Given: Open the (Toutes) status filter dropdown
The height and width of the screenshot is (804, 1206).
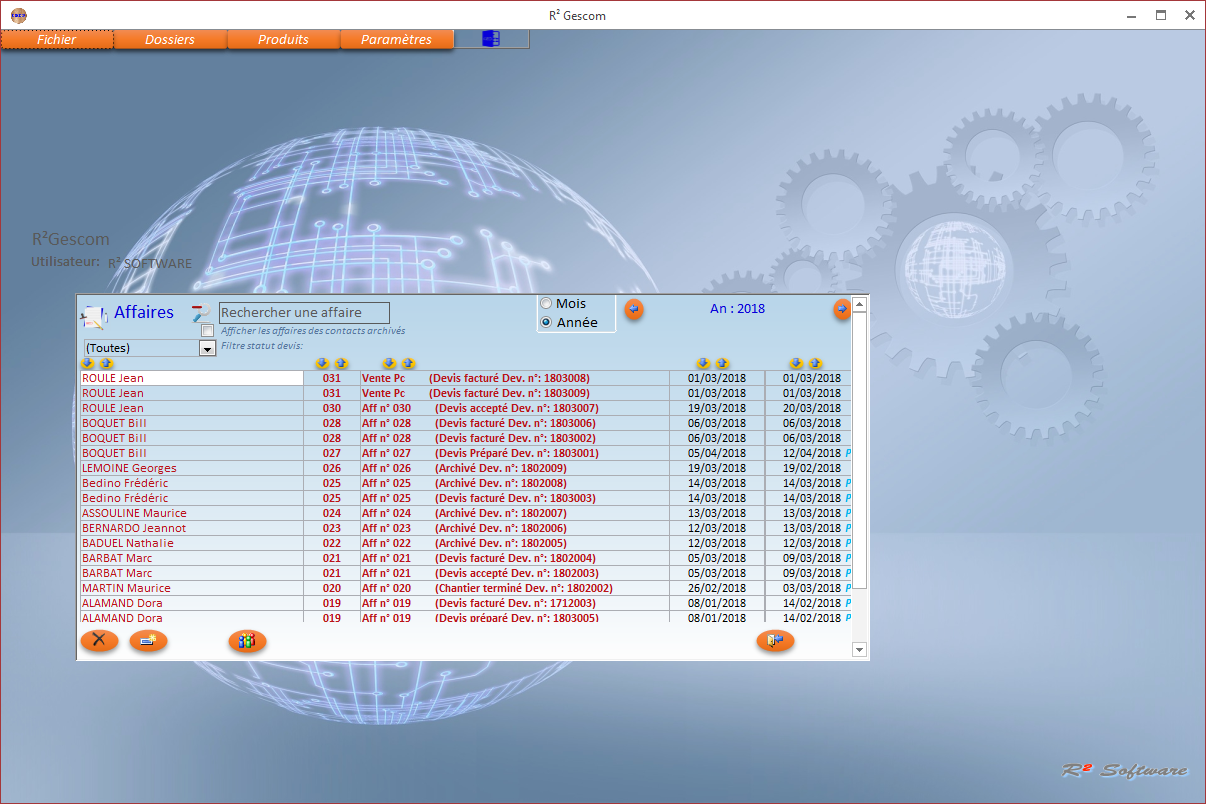Looking at the screenshot, I should (x=208, y=348).
